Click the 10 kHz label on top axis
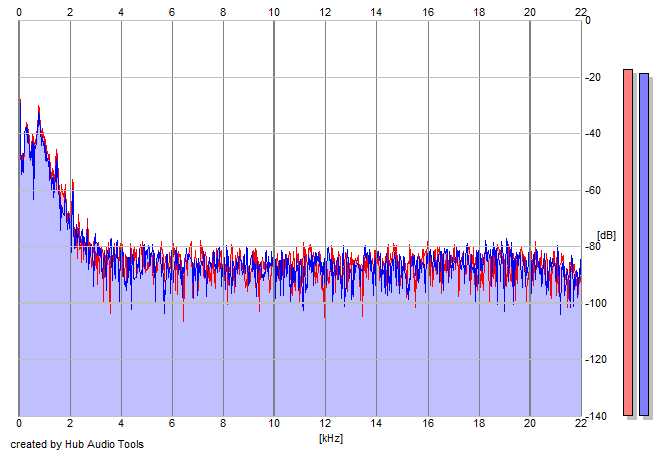This screenshot has width=663, height=456. [x=274, y=12]
